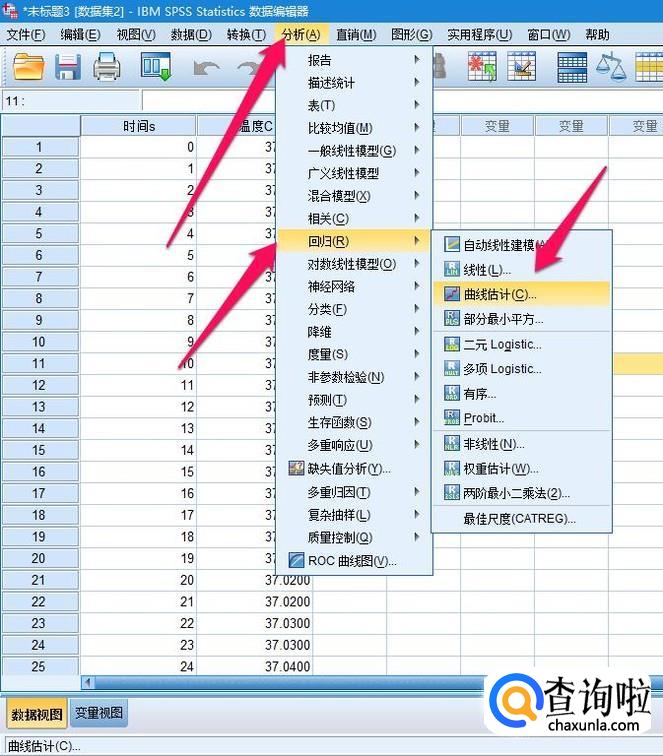The width and height of the screenshot is (663, 756).
Task: Select 部分最小平方... option
Action: click(522, 319)
